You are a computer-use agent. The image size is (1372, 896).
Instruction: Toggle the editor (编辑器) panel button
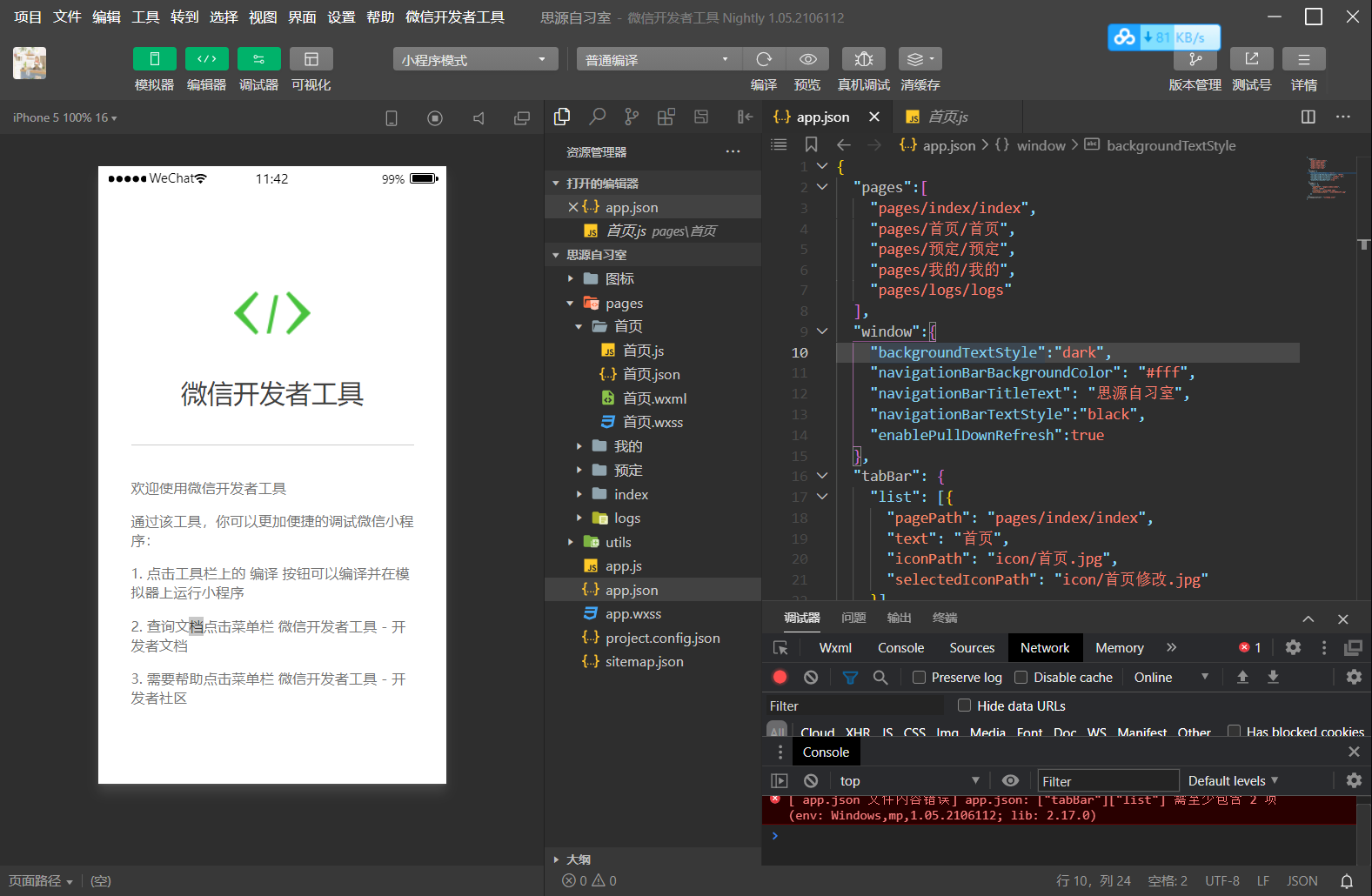coord(207,59)
